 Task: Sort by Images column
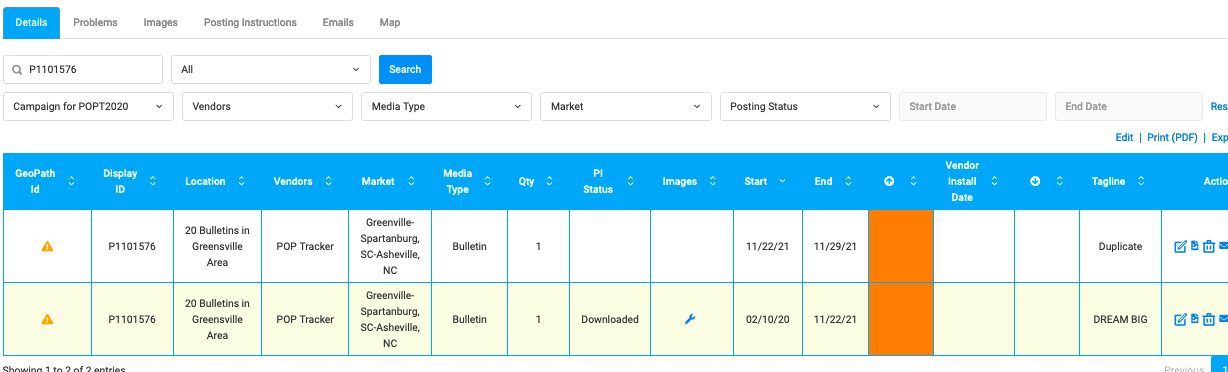(713, 181)
